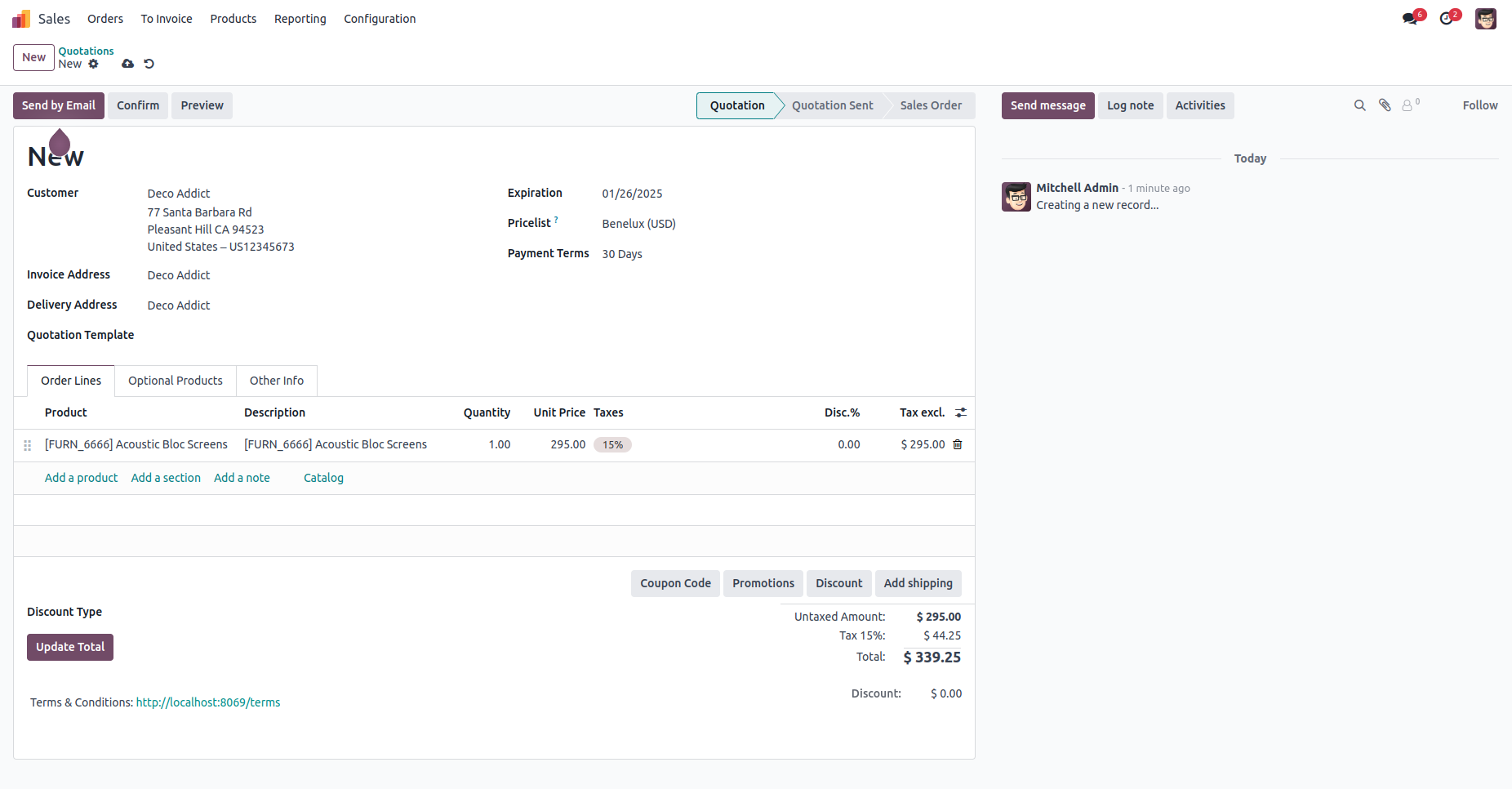This screenshot has height=789, width=1512.
Task: Apply a Coupon Code
Action: click(675, 583)
